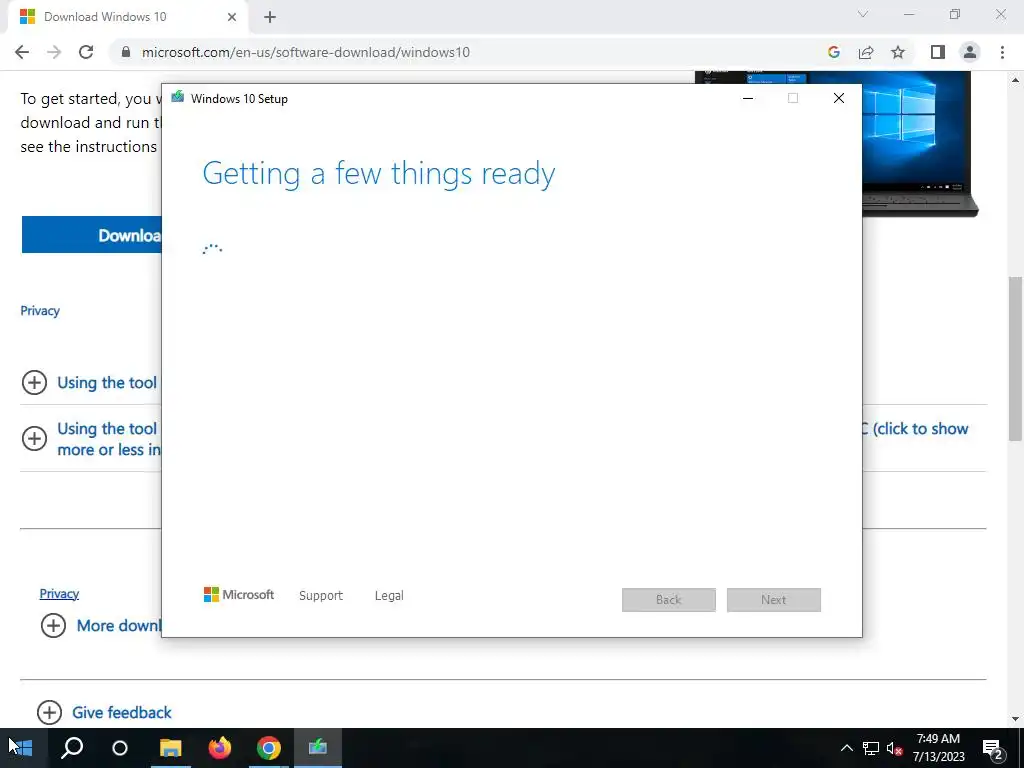Click the forward navigation arrow in Chrome
Viewport: 1024px width, 768px height.
click(x=54, y=52)
